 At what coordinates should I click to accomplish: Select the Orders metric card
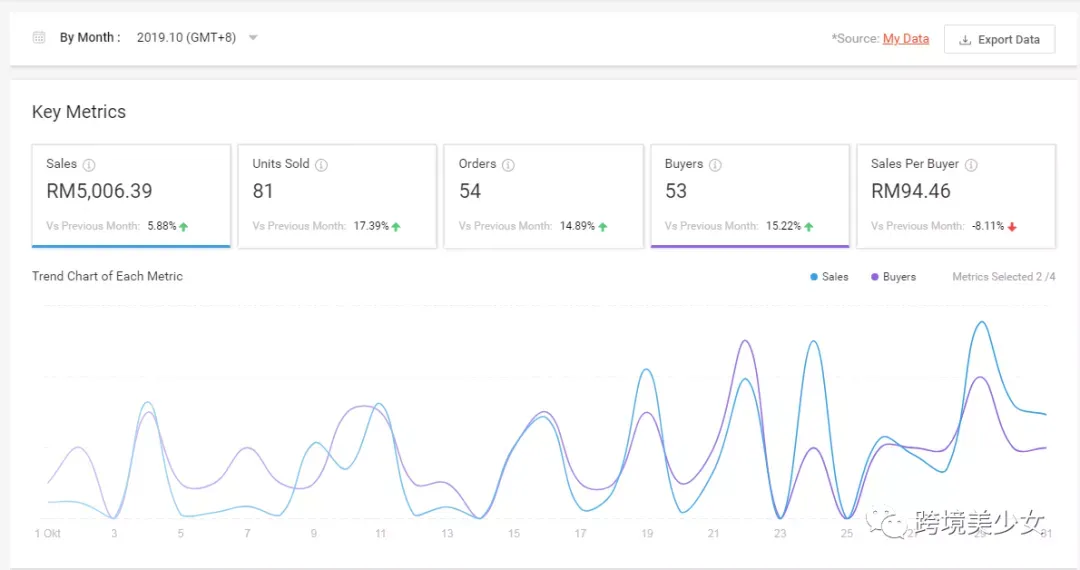tap(543, 196)
